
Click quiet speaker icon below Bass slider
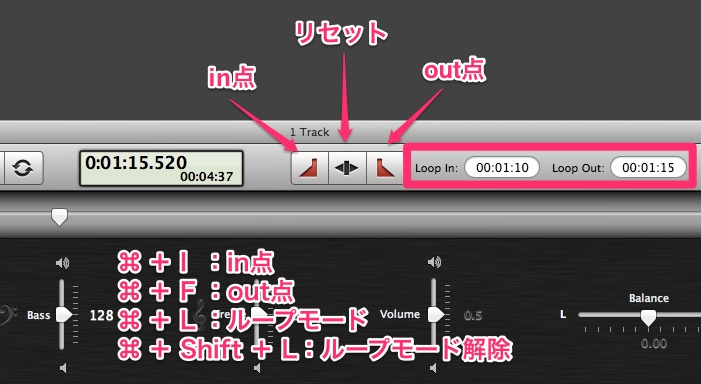[x=63, y=368]
